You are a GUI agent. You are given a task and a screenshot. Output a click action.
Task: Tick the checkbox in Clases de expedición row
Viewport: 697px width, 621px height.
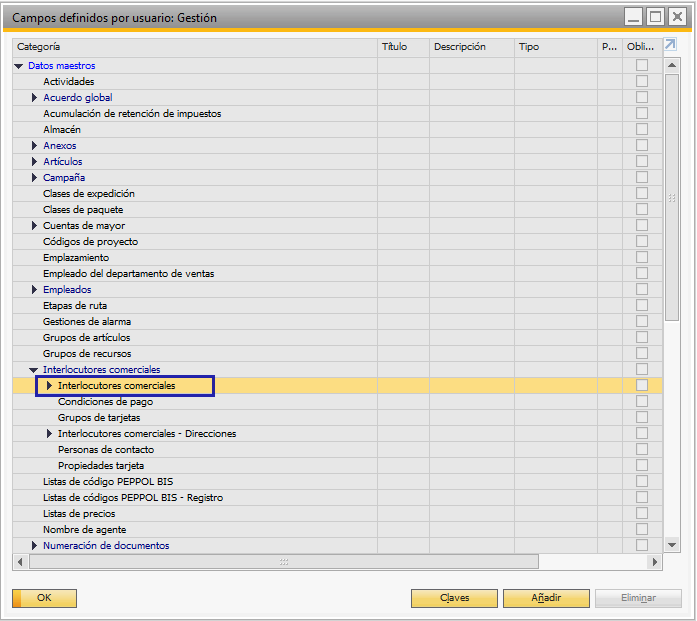642,193
